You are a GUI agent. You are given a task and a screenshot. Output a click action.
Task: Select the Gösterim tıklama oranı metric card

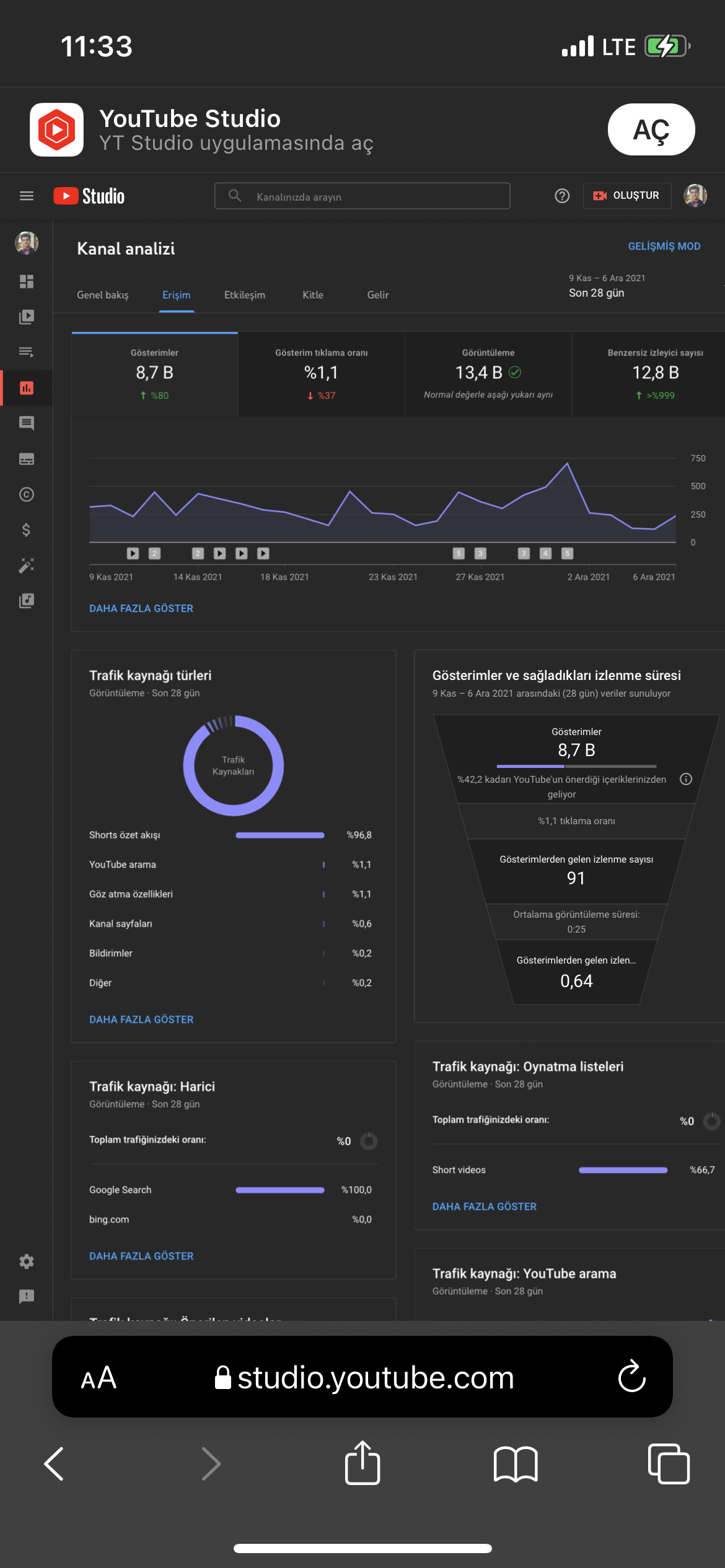tap(322, 374)
